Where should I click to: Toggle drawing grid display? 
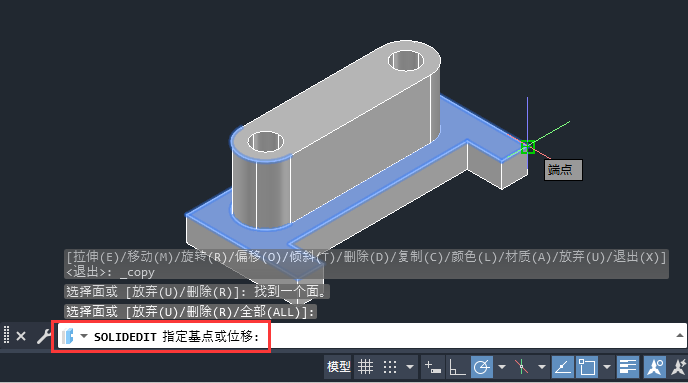point(365,367)
